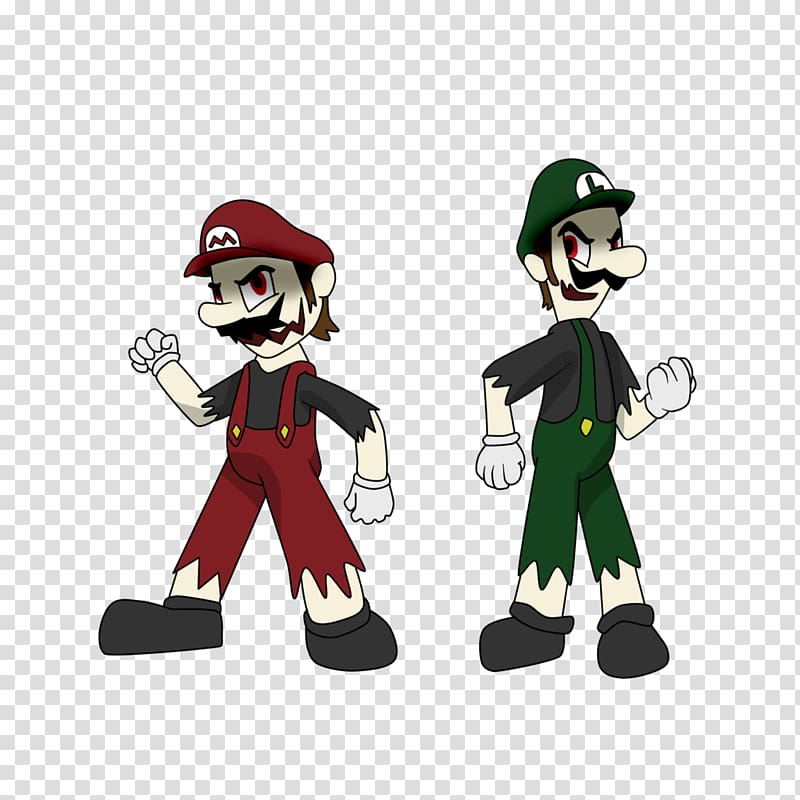The width and height of the screenshot is (800, 800).
Task: Click Luigi's raised white-gloved fist
Action: [x=670, y=385]
